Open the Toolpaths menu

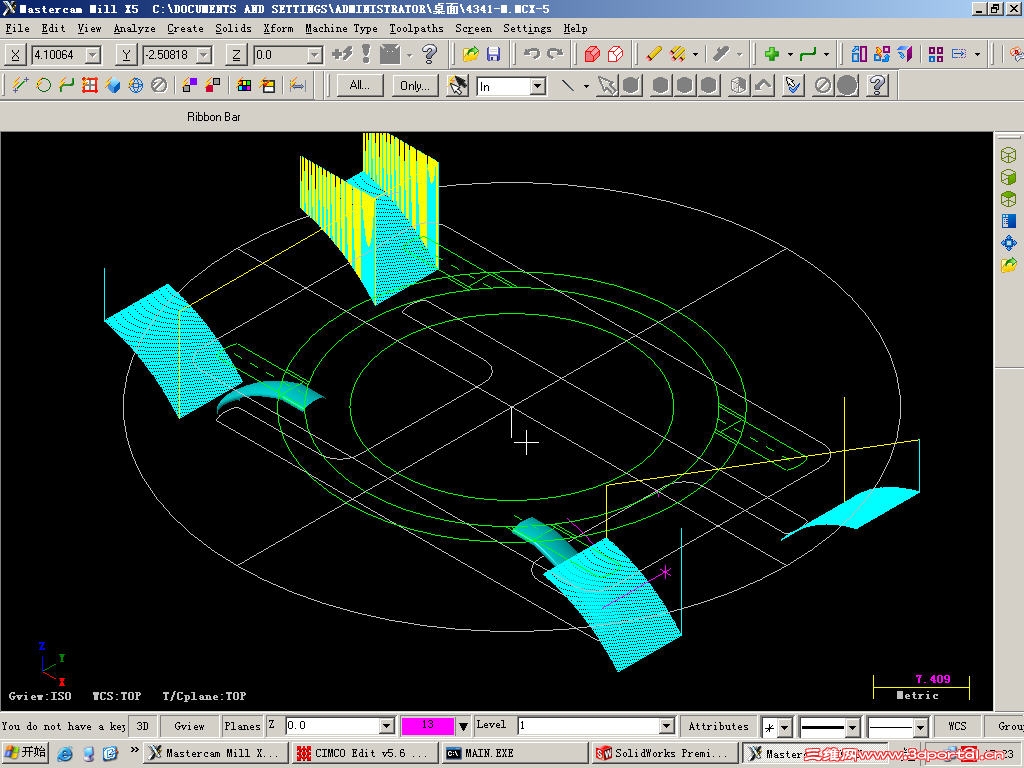[416, 28]
